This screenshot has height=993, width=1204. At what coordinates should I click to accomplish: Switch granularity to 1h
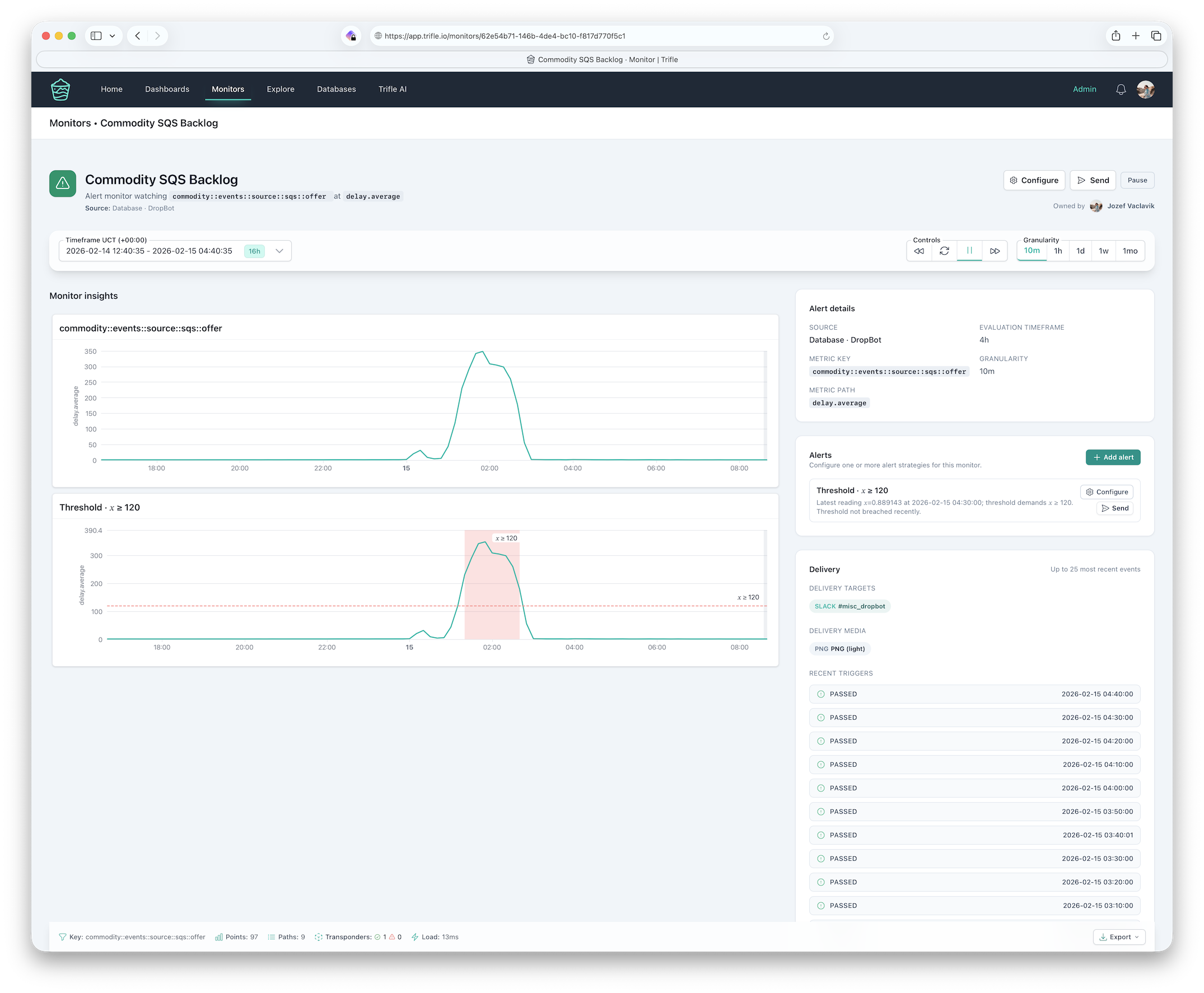tap(1058, 251)
